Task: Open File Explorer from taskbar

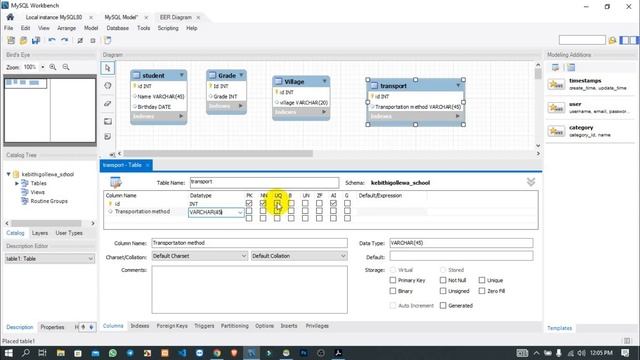Action: point(60,353)
